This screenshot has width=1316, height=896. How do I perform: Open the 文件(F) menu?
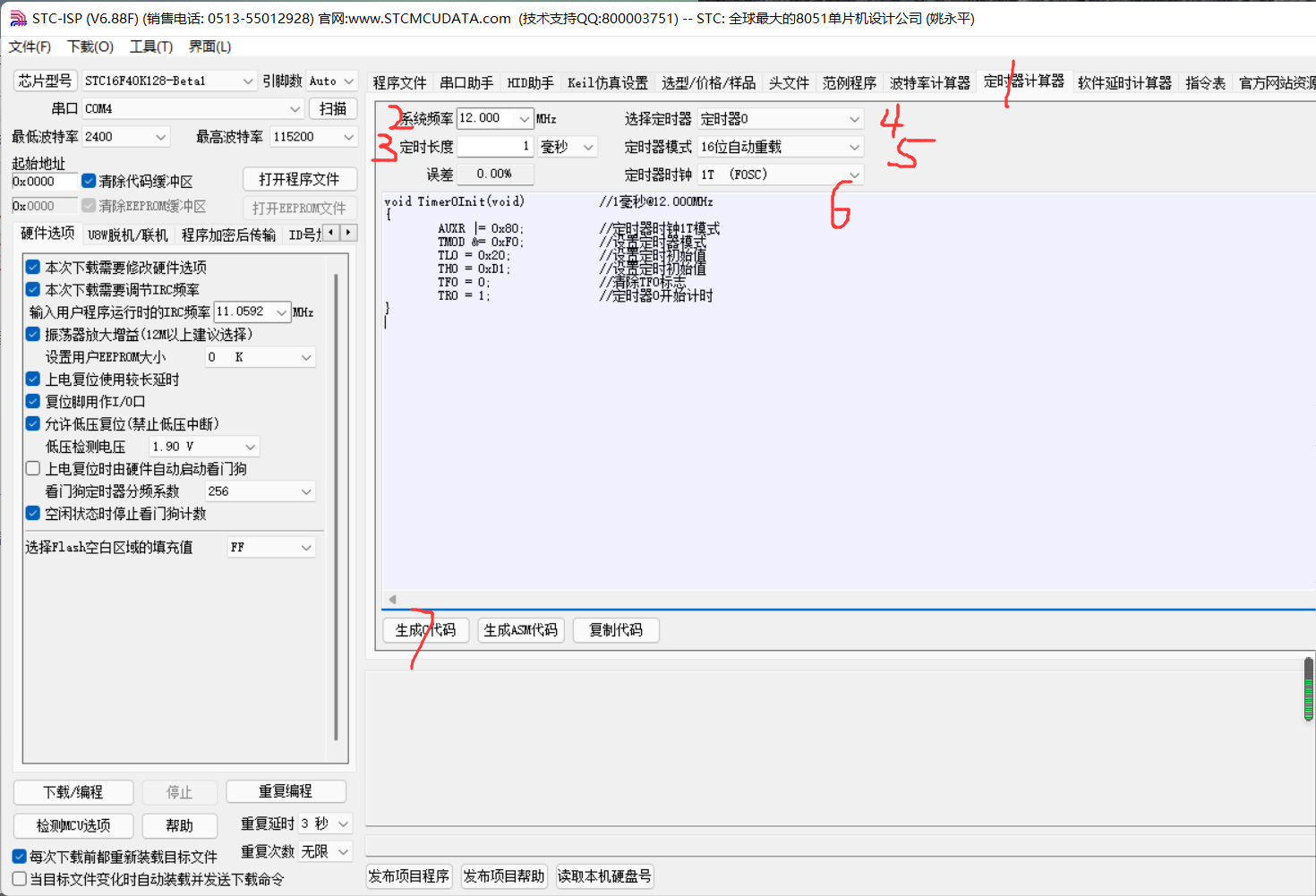point(30,47)
